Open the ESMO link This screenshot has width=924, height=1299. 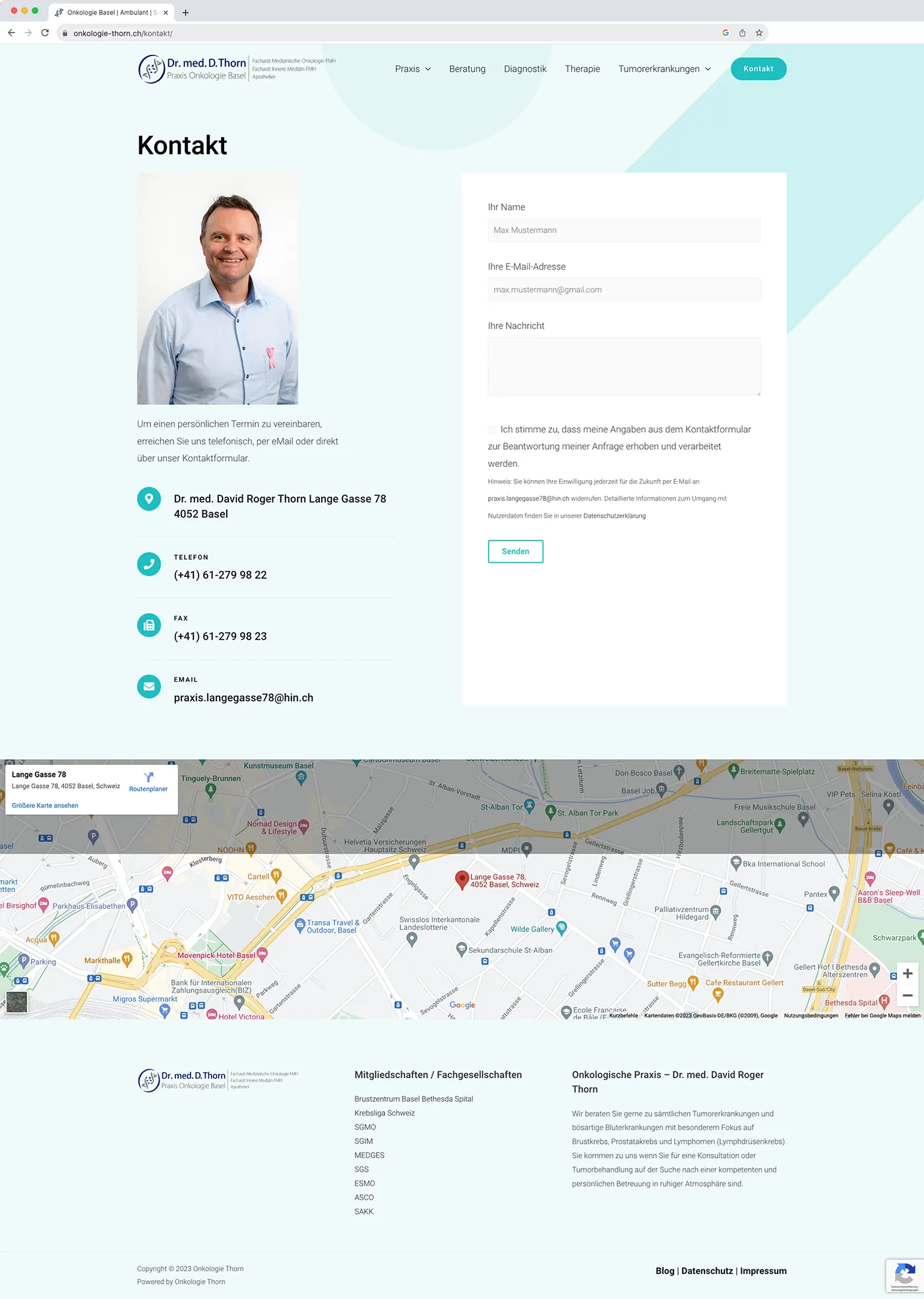pyautogui.click(x=365, y=1184)
